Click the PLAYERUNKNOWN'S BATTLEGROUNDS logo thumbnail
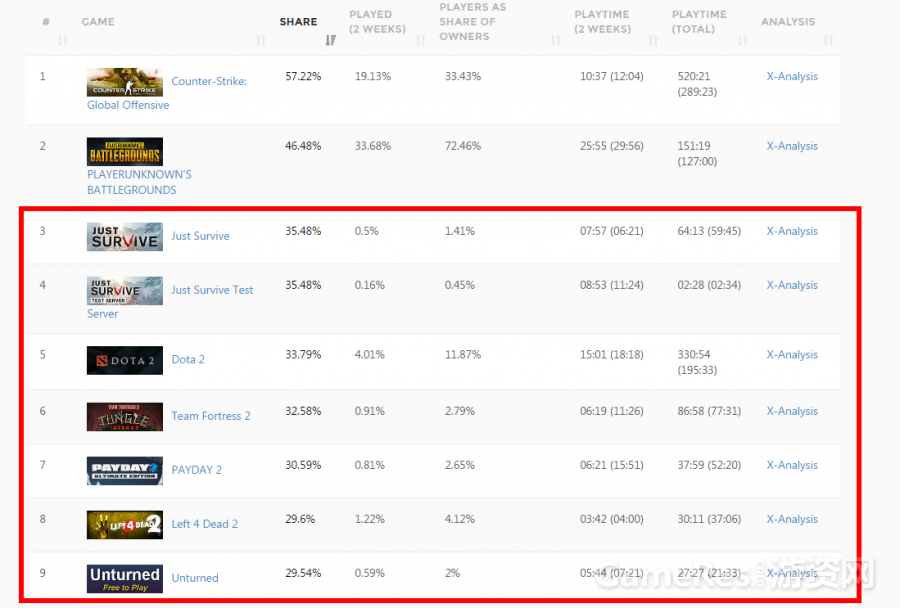This screenshot has height=608, width=900. pyautogui.click(x=124, y=152)
